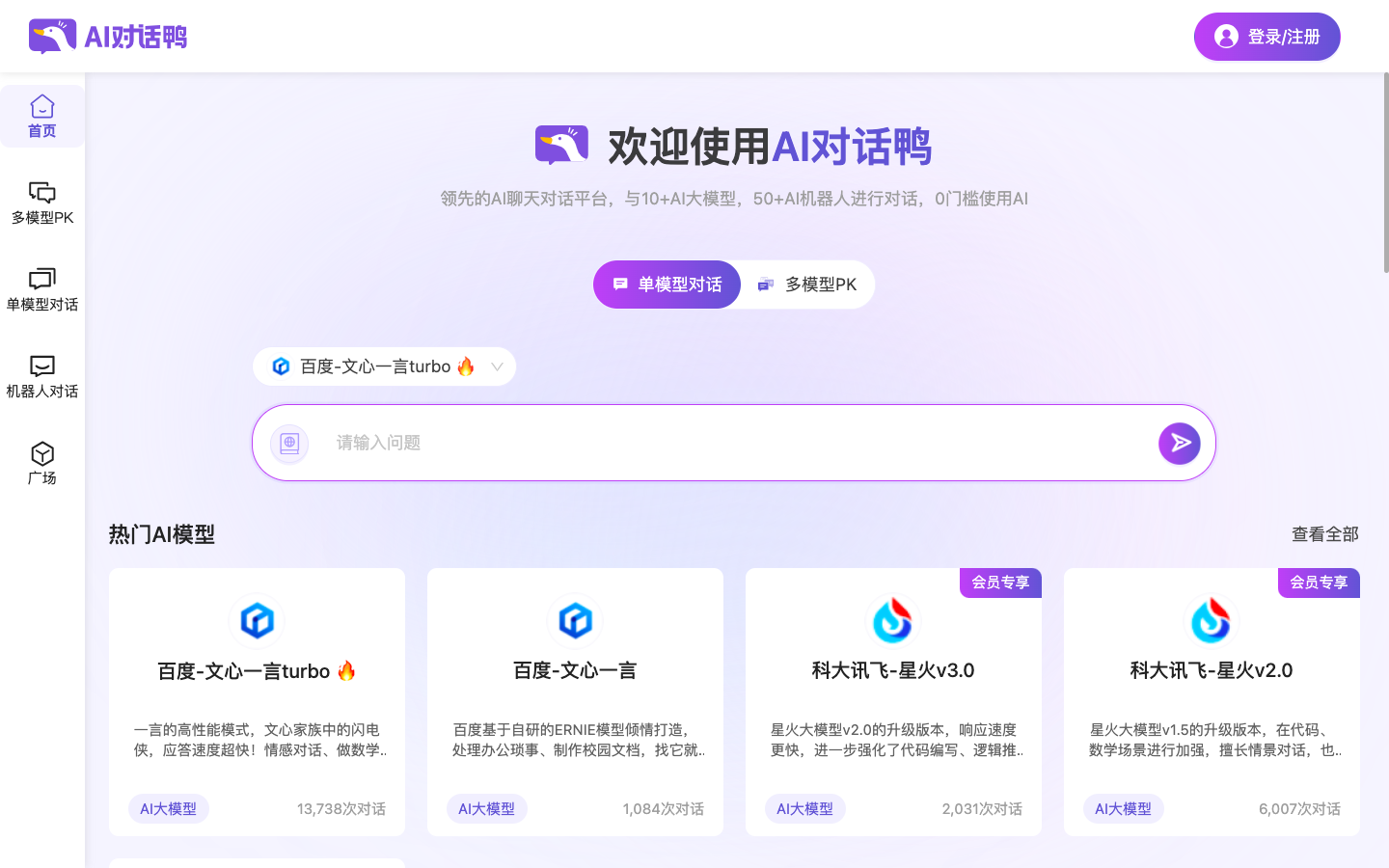
Task: Click the page vertical scrollbar
Action: click(x=1385, y=174)
